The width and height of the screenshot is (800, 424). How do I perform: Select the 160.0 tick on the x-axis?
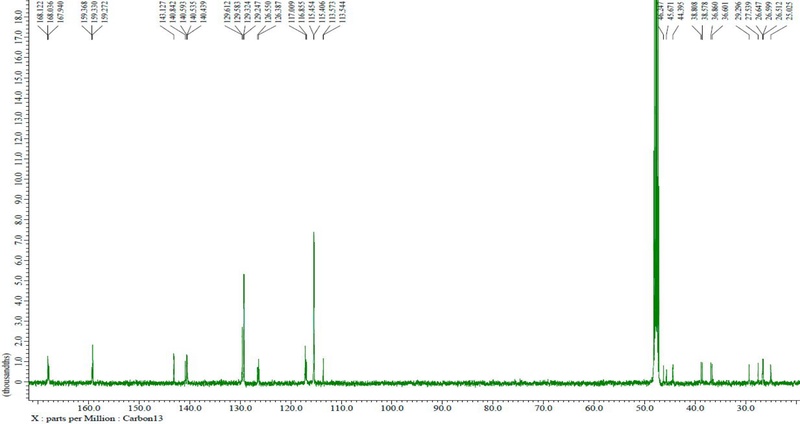coord(89,407)
